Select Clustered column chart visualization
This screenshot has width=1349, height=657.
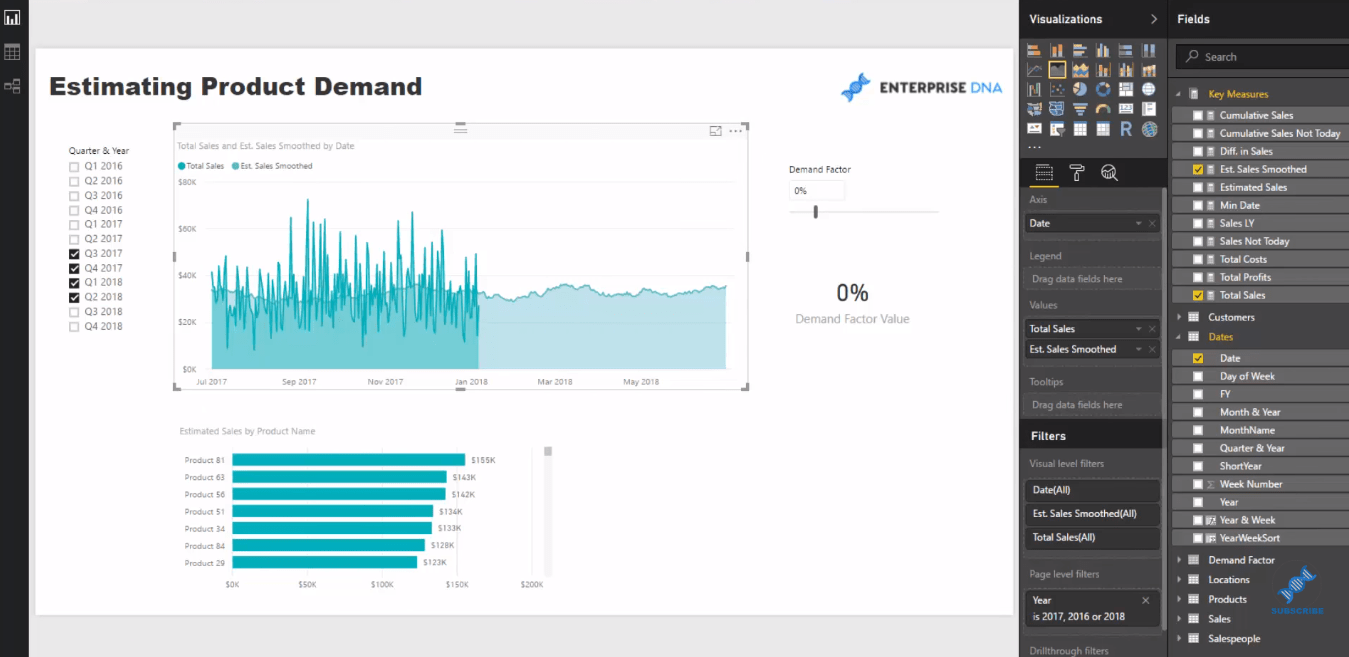1103,50
